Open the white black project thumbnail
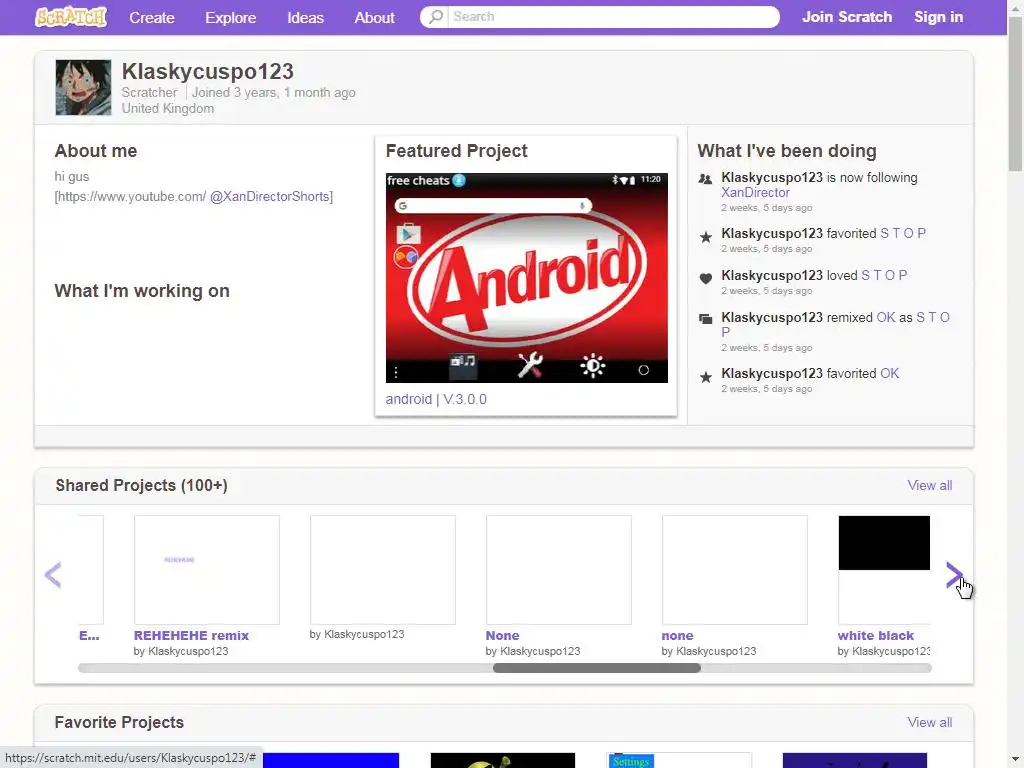The image size is (1024, 768). click(x=884, y=569)
